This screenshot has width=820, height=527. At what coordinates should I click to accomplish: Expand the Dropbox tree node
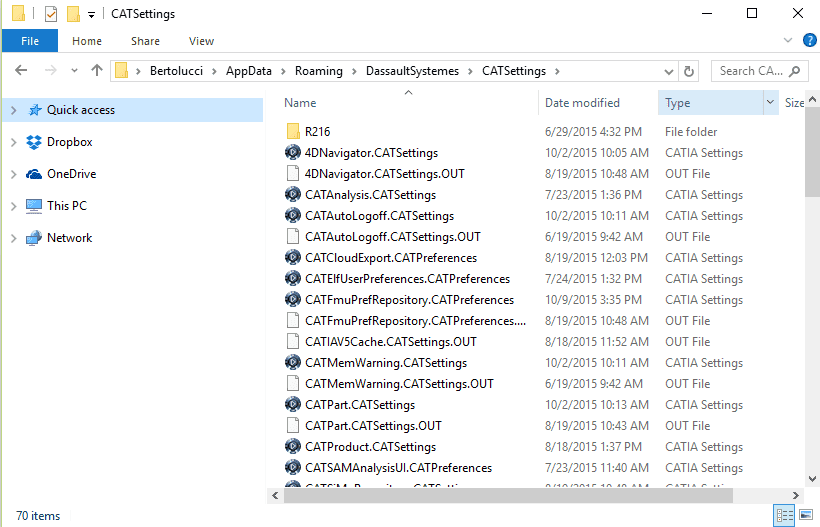14,142
